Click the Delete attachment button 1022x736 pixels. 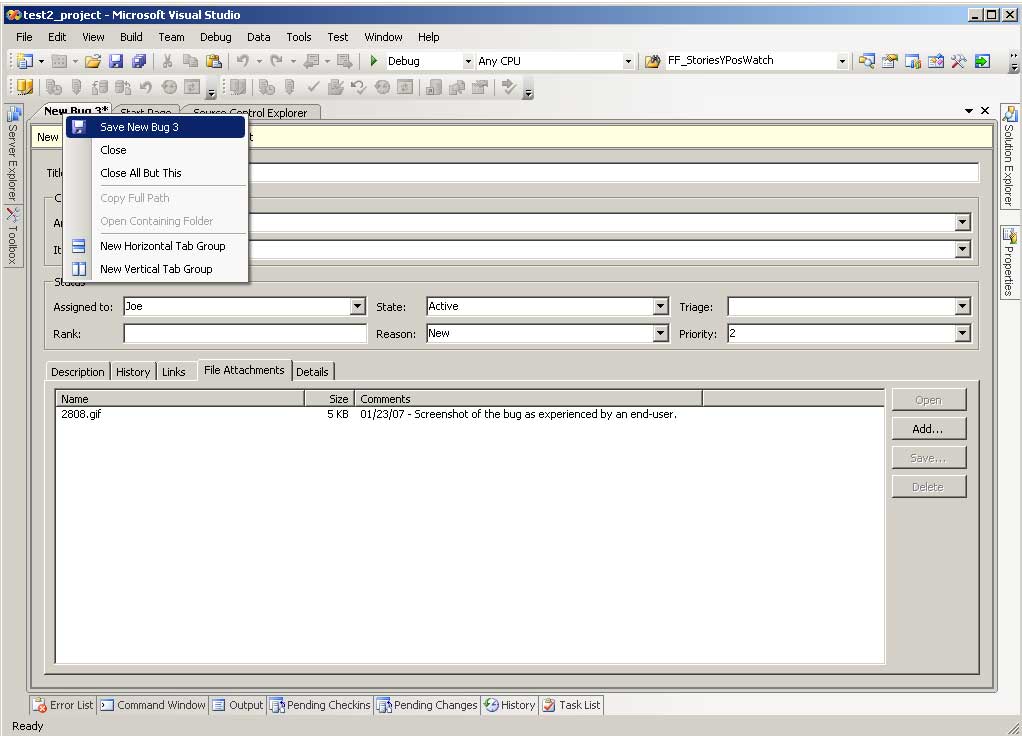click(928, 486)
